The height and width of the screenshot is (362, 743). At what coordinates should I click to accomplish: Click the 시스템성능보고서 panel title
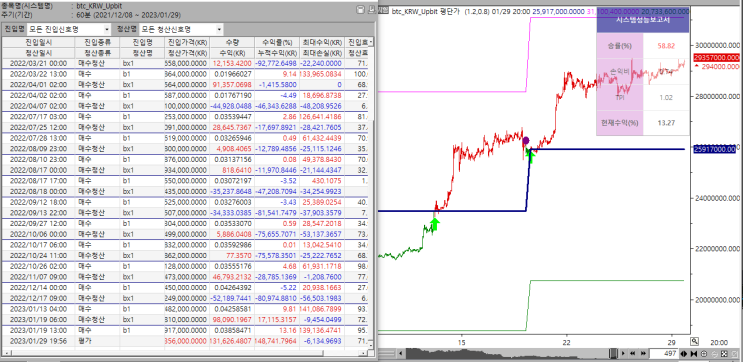(x=642, y=20)
